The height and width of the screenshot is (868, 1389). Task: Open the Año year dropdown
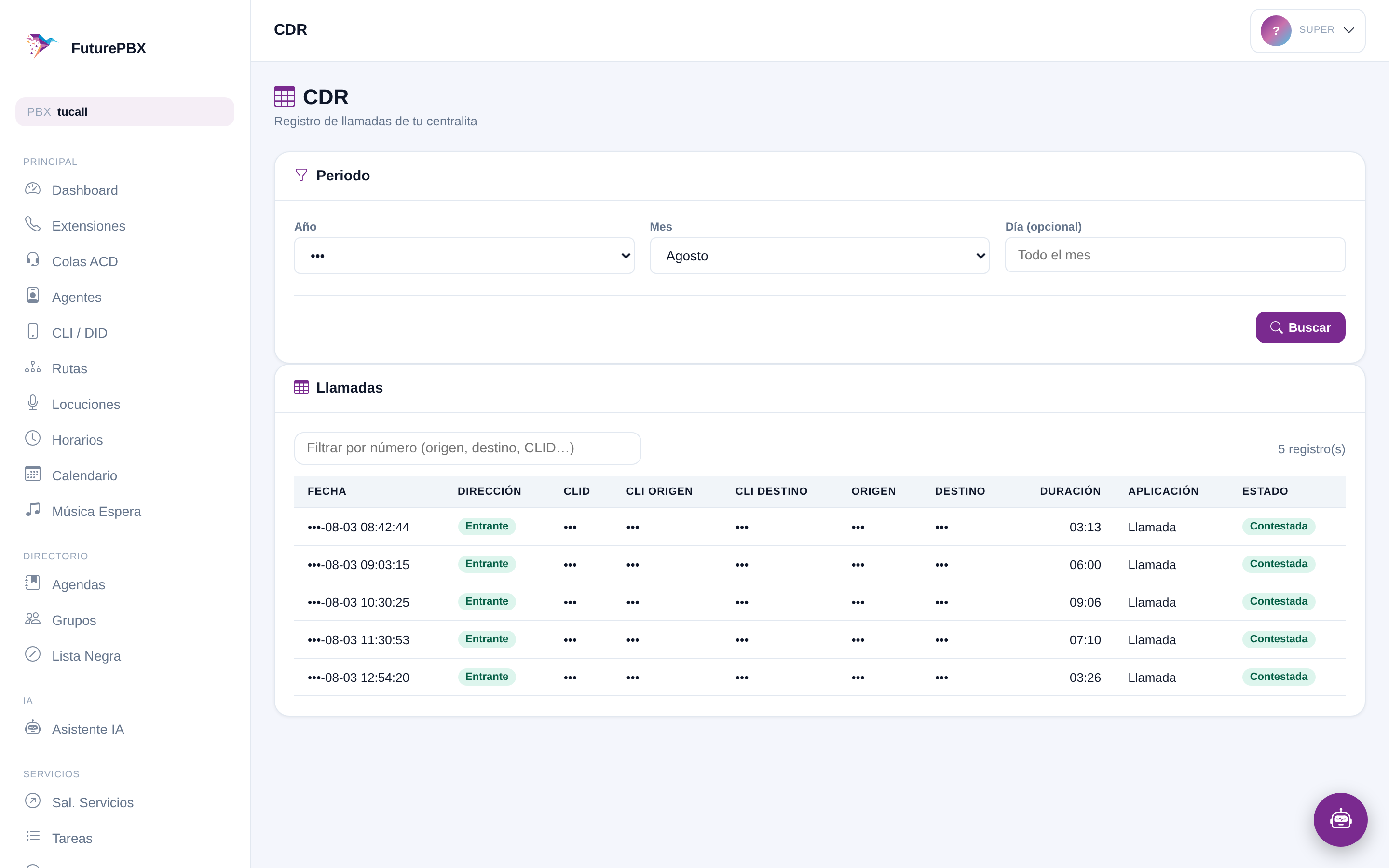(x=464, y=256)
